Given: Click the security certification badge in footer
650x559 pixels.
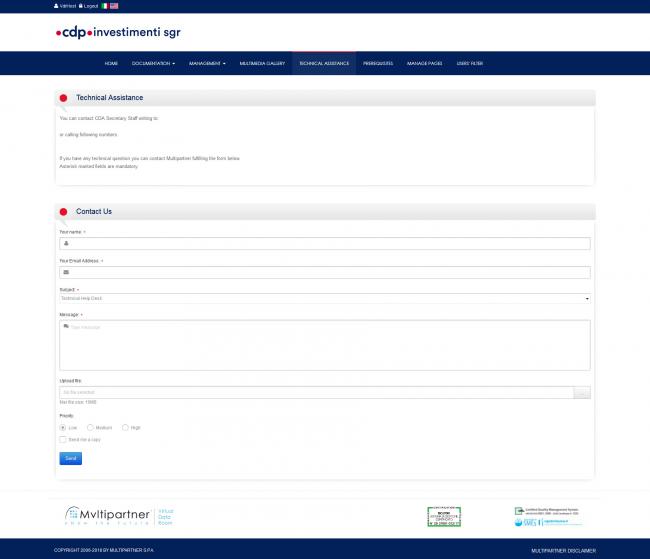Looking at the screenshot, I should coord(444,516).
